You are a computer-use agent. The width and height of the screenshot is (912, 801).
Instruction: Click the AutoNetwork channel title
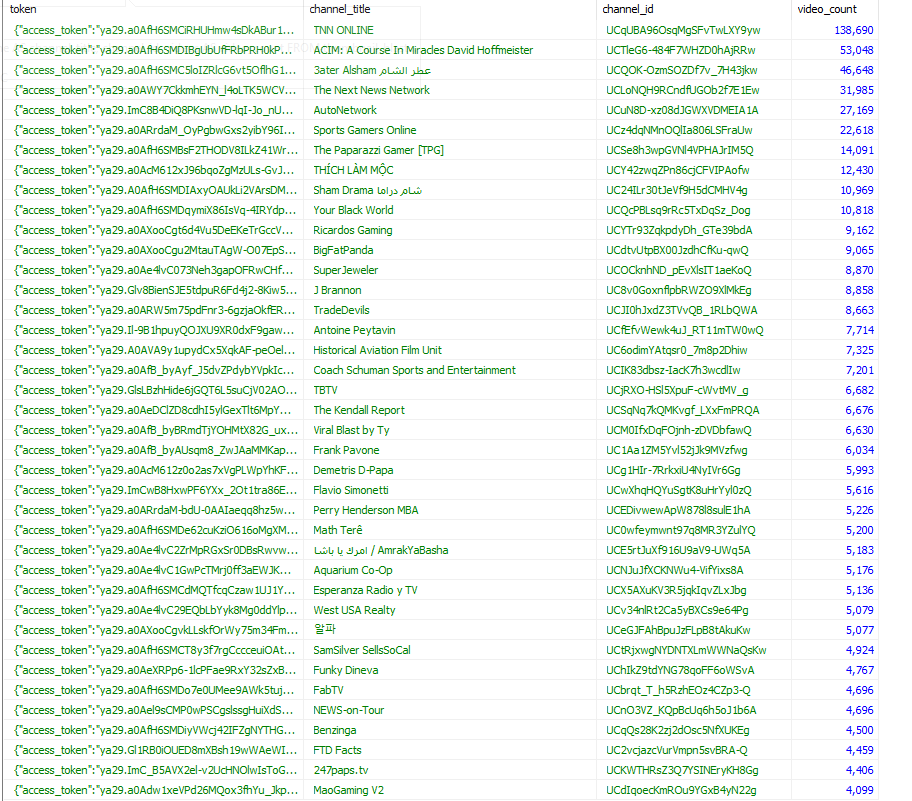coord(345,110)
